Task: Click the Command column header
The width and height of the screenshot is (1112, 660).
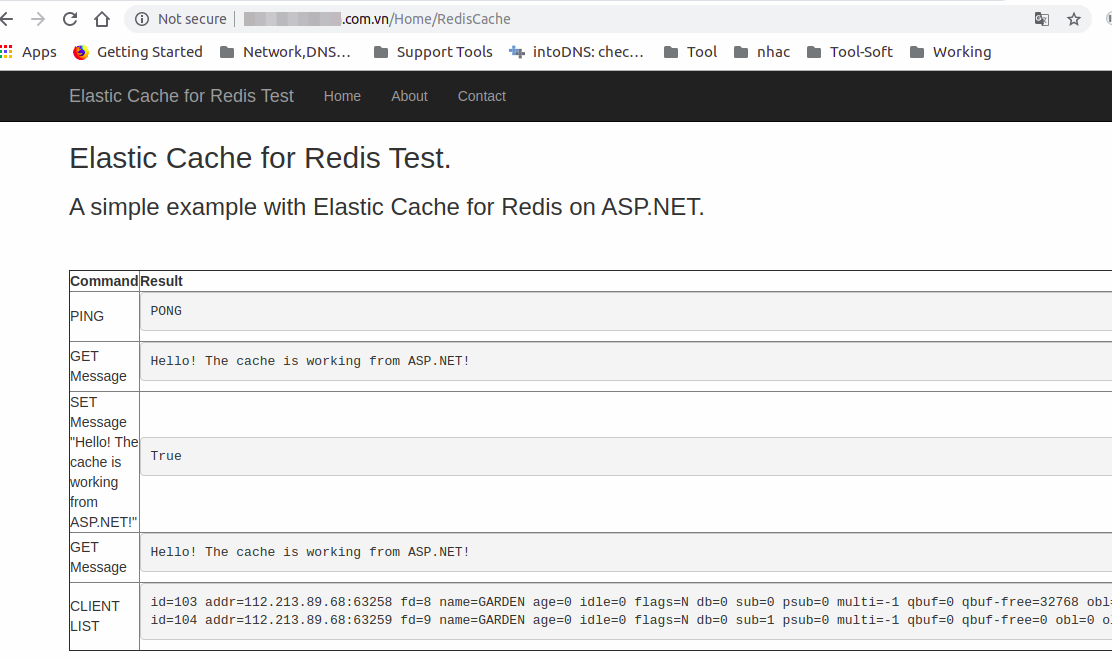Action: [x=104, y=281]
